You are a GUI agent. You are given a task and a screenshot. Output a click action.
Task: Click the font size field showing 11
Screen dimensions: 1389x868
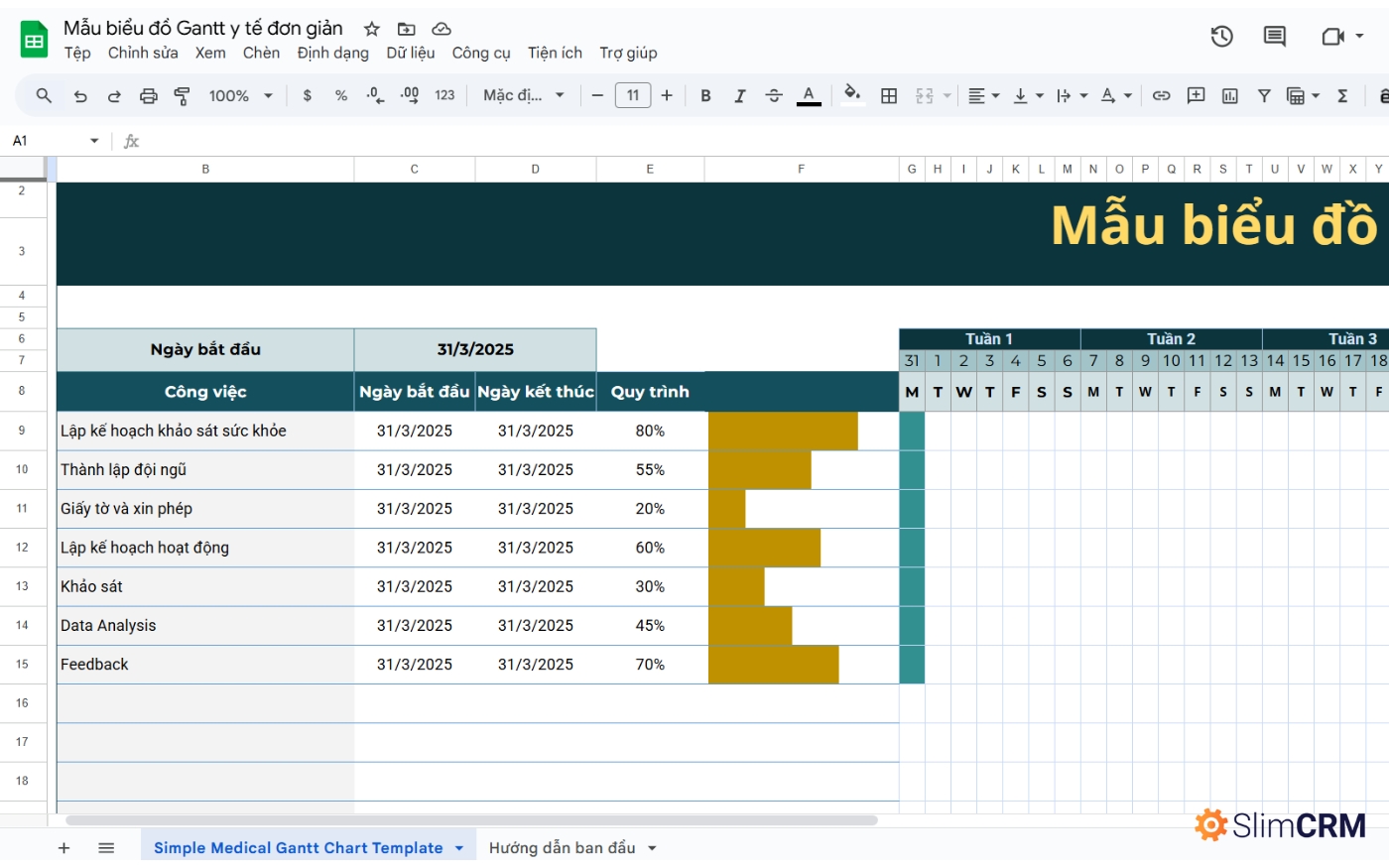633,95
